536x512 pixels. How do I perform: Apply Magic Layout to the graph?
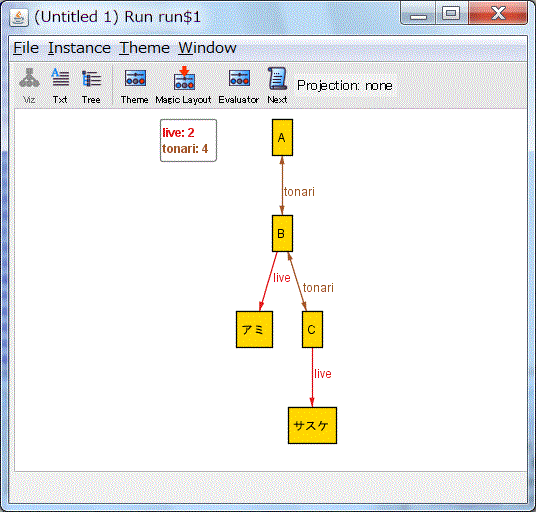184,85
